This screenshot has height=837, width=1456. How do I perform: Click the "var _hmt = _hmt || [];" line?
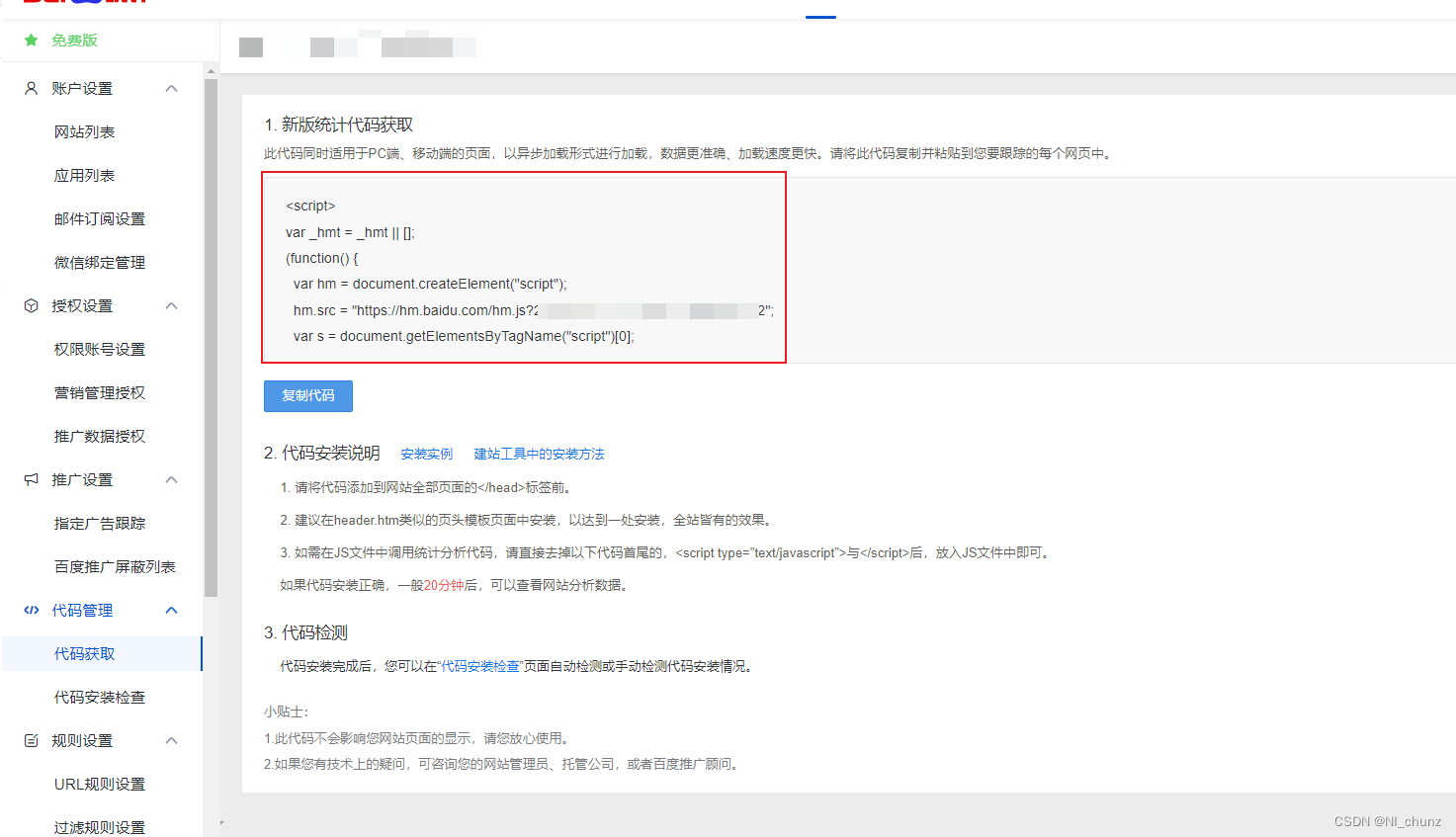[350, 232]
